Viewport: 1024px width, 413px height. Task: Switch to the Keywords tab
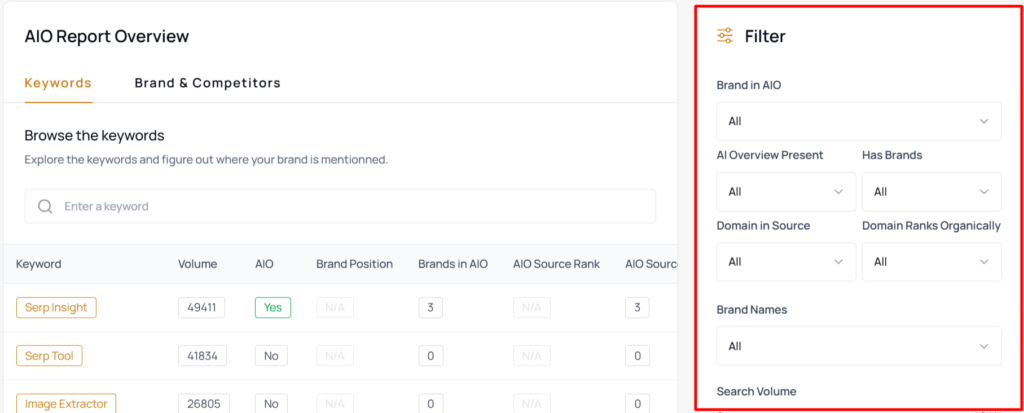(x=58, y=83)
